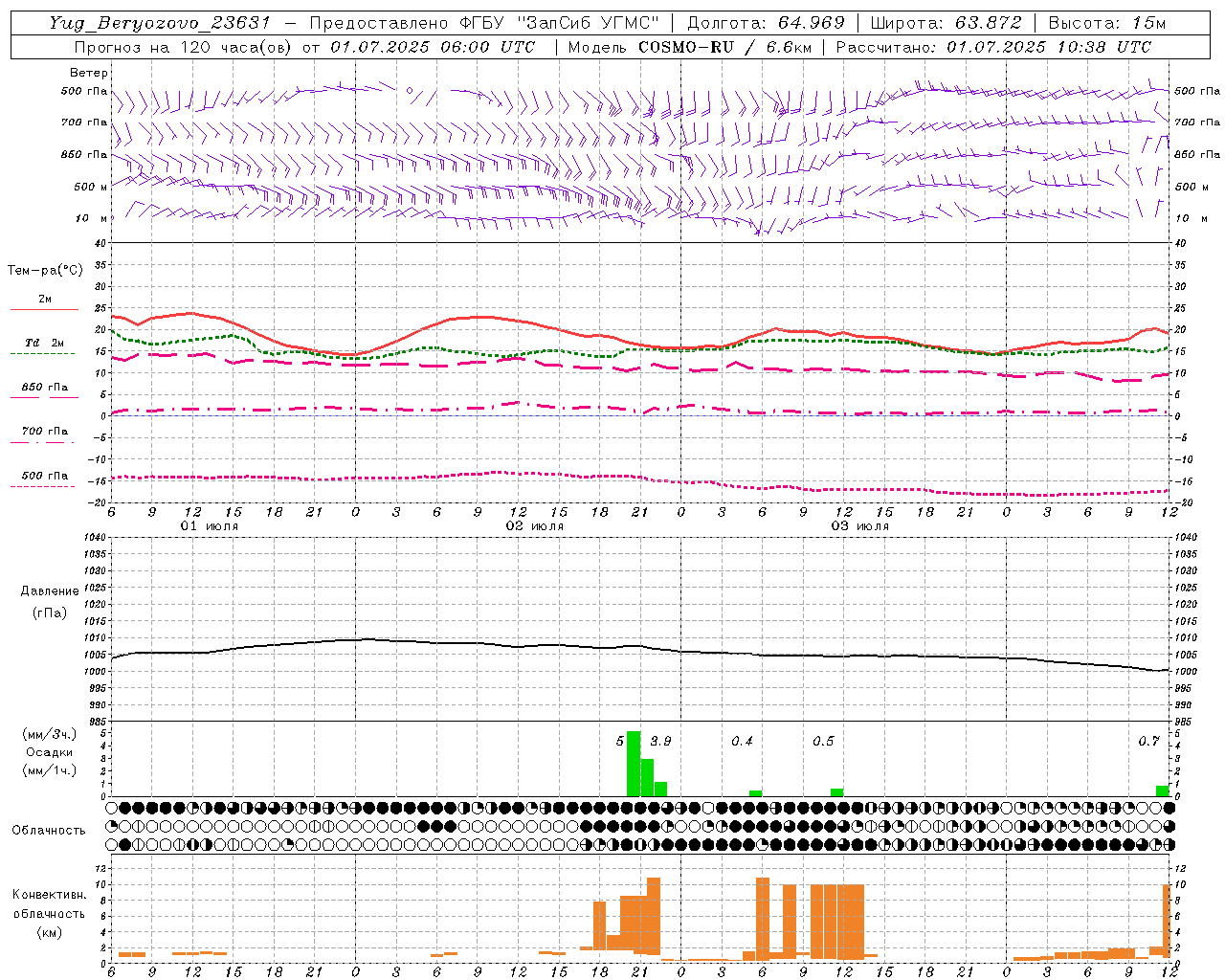Select the Давление pressure panel label
The width and height of the screenshot is (1225, 980).
[50, 591]
